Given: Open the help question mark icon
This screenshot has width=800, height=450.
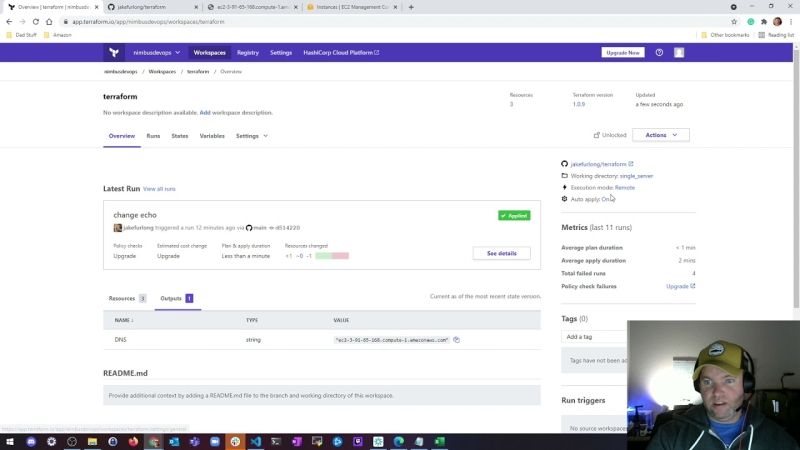Looking at the screenshot, I should (659, 53).
